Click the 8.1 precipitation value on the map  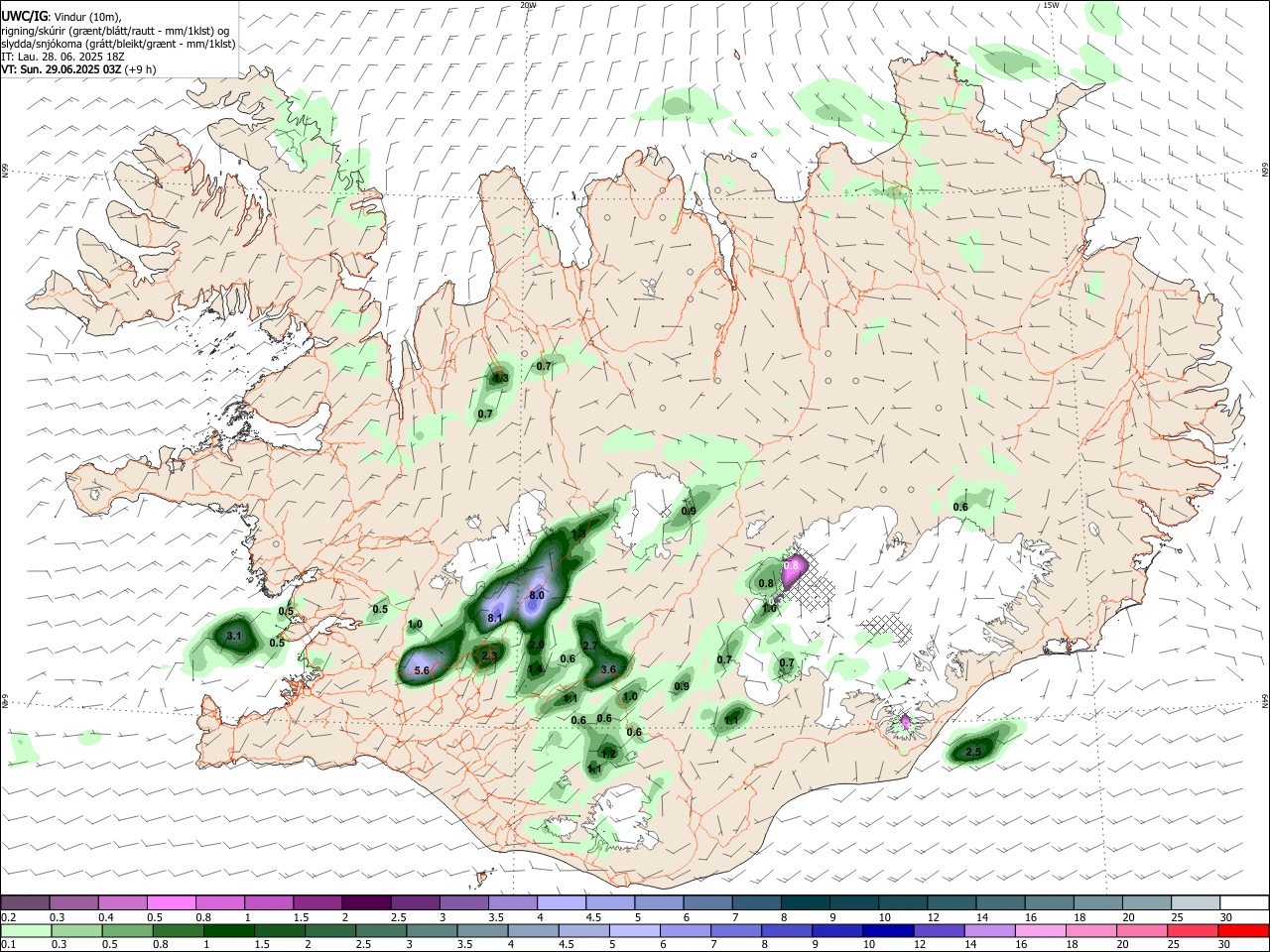(495, 619)
